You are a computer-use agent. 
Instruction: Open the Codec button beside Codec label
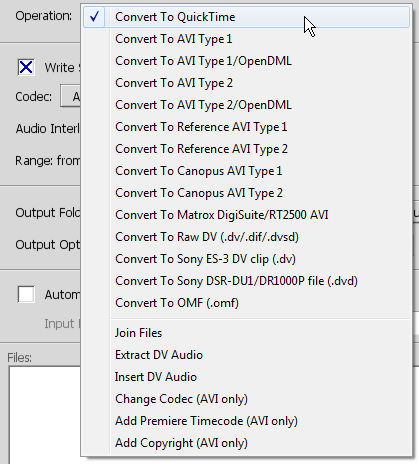(x=70, y=96)
